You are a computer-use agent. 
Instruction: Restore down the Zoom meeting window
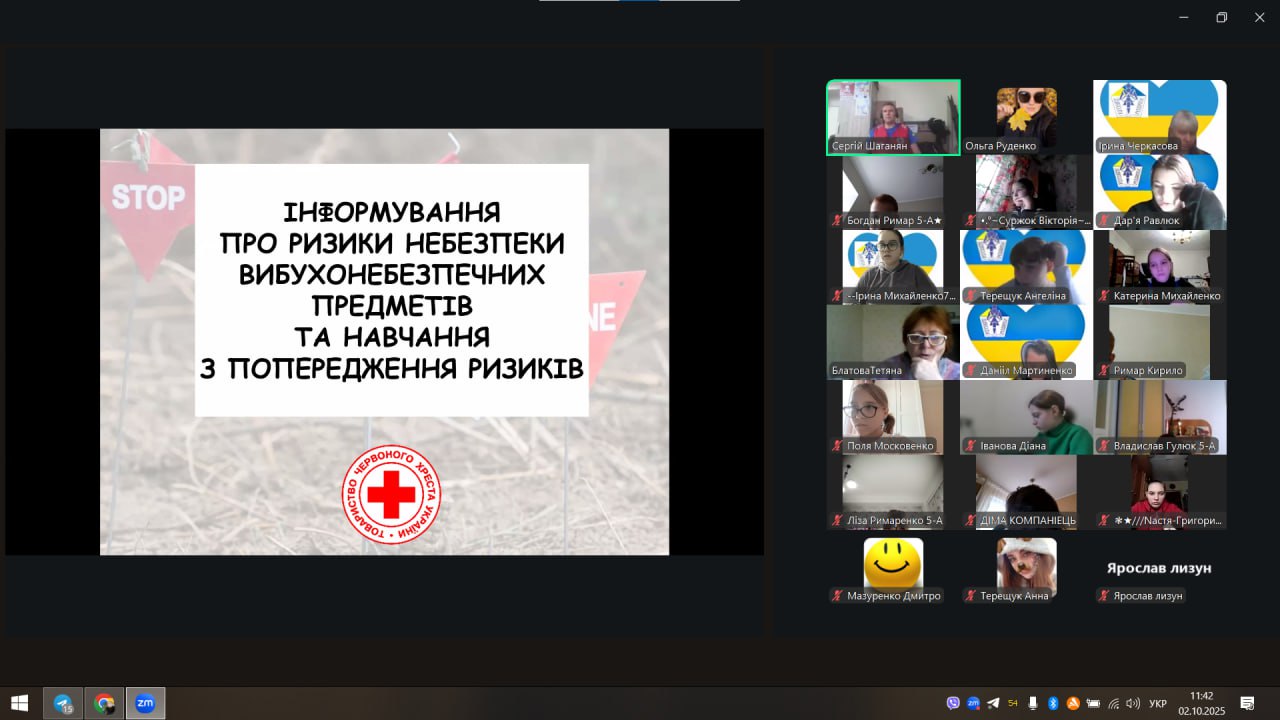click(1221, 17)
